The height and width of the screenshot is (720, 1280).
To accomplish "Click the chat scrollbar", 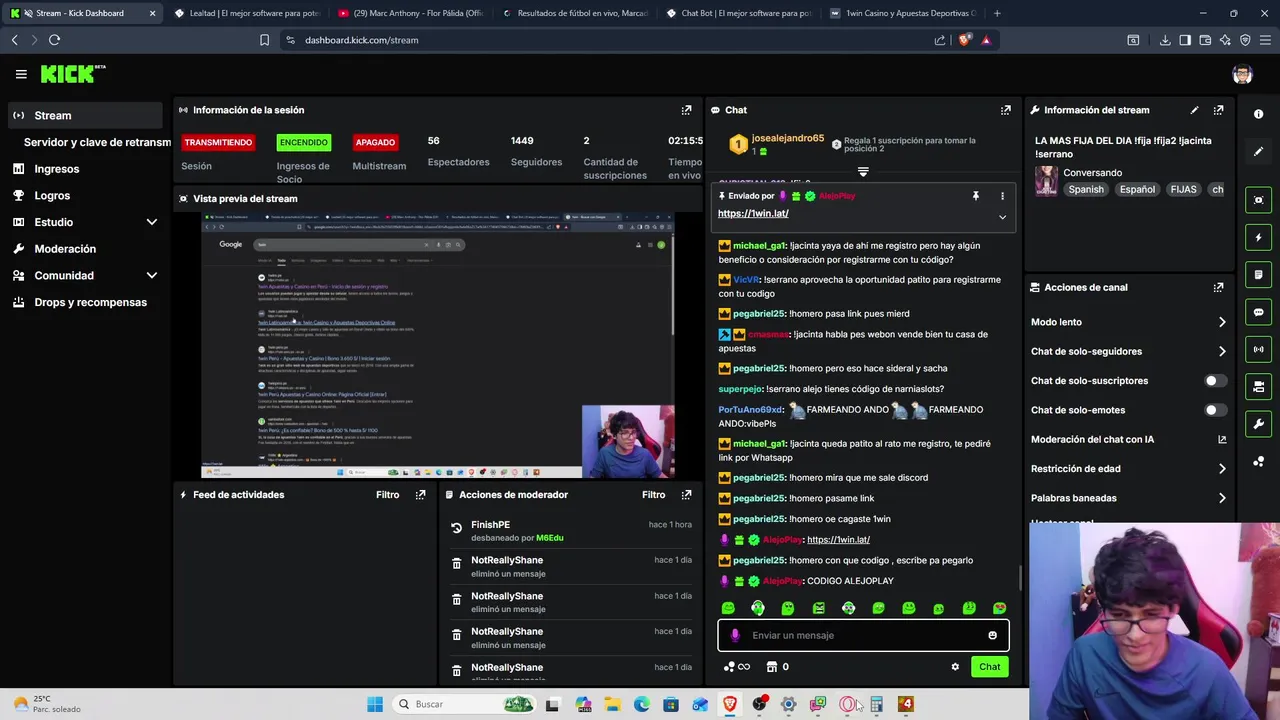I will pyautogui.click(x=1019, y=577).
